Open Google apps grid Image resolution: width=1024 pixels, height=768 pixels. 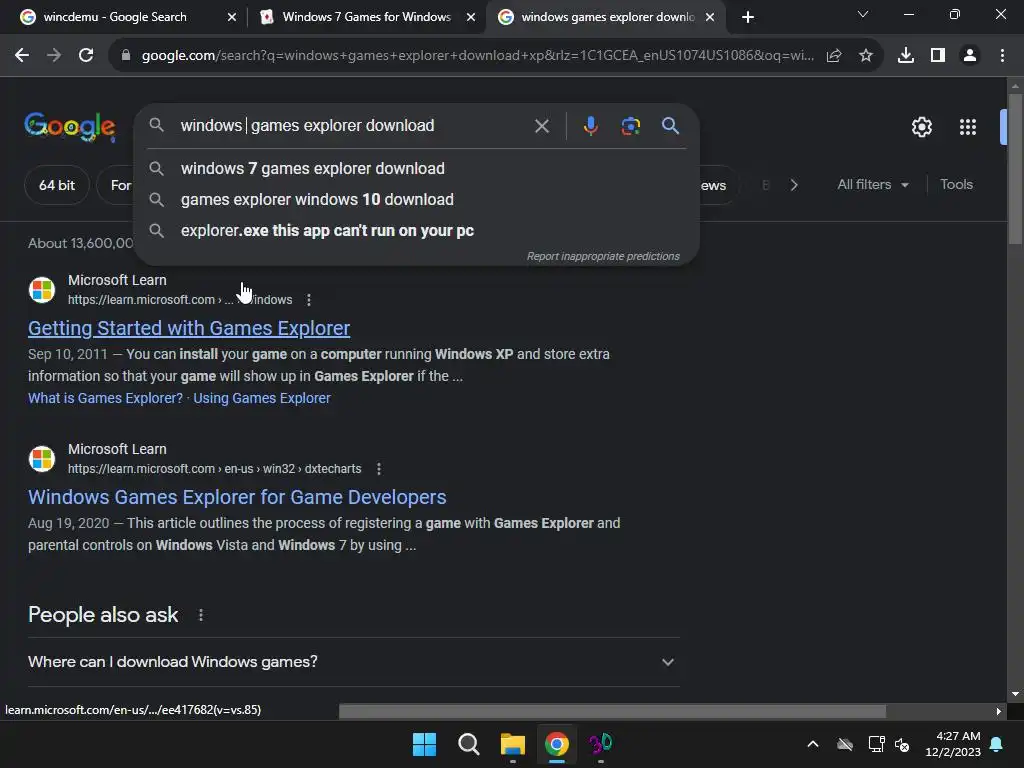[x=968, y=127]
